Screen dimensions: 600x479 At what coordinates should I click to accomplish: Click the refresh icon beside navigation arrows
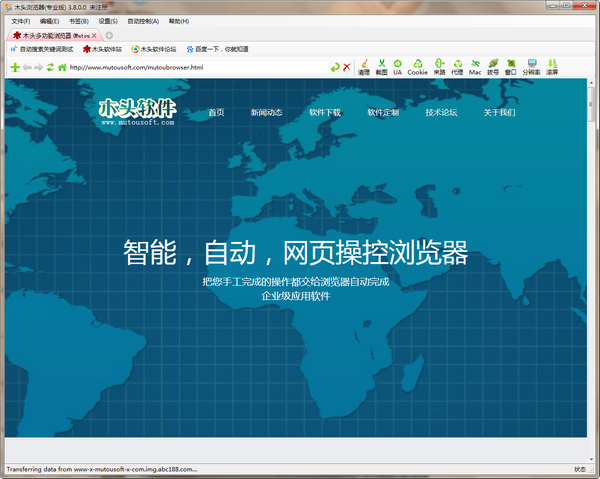pos(50,68)
